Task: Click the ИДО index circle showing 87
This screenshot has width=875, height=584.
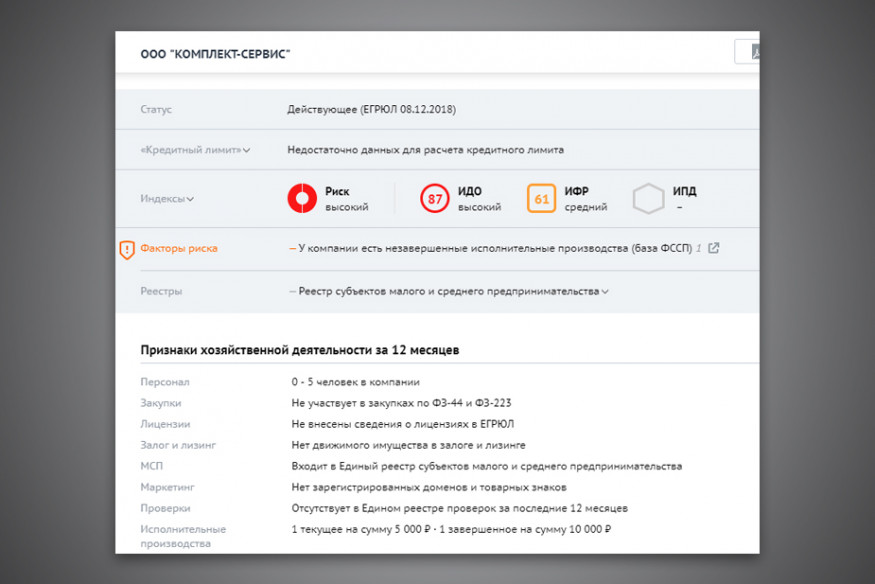Action: point(435,199)
